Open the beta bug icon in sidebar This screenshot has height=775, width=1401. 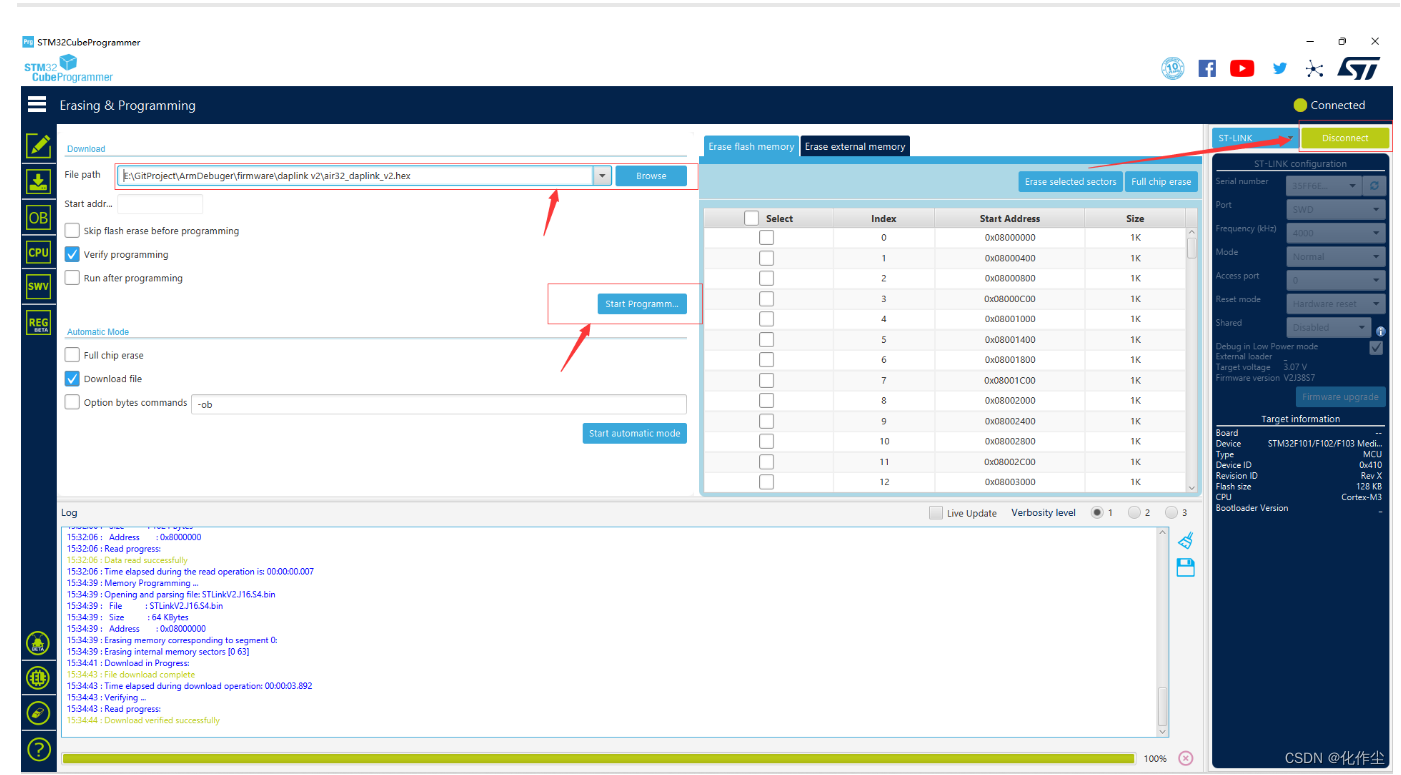tap(38, 643)
